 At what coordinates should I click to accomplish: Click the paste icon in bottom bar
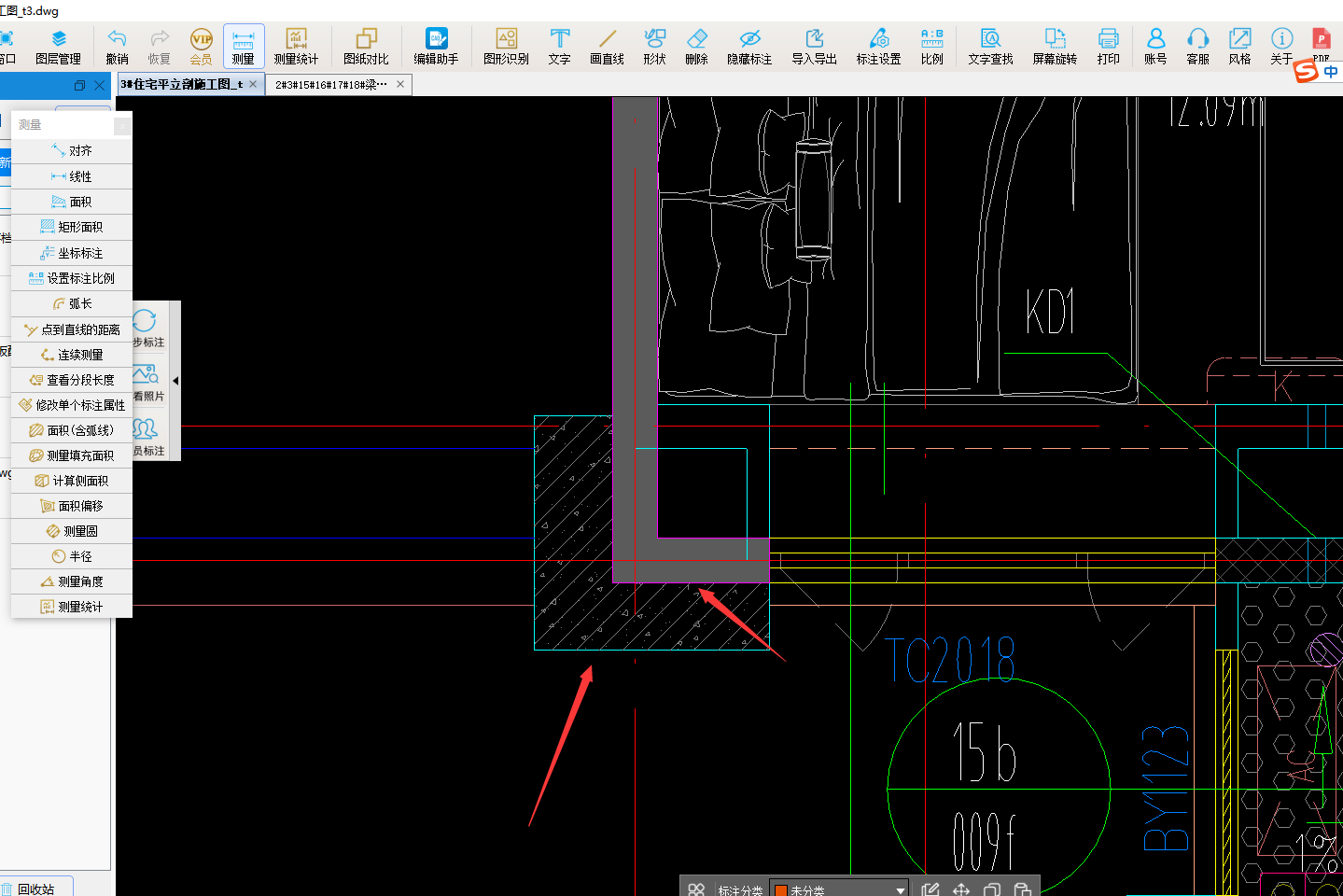pyautogui.click(x=1023, y=889)
